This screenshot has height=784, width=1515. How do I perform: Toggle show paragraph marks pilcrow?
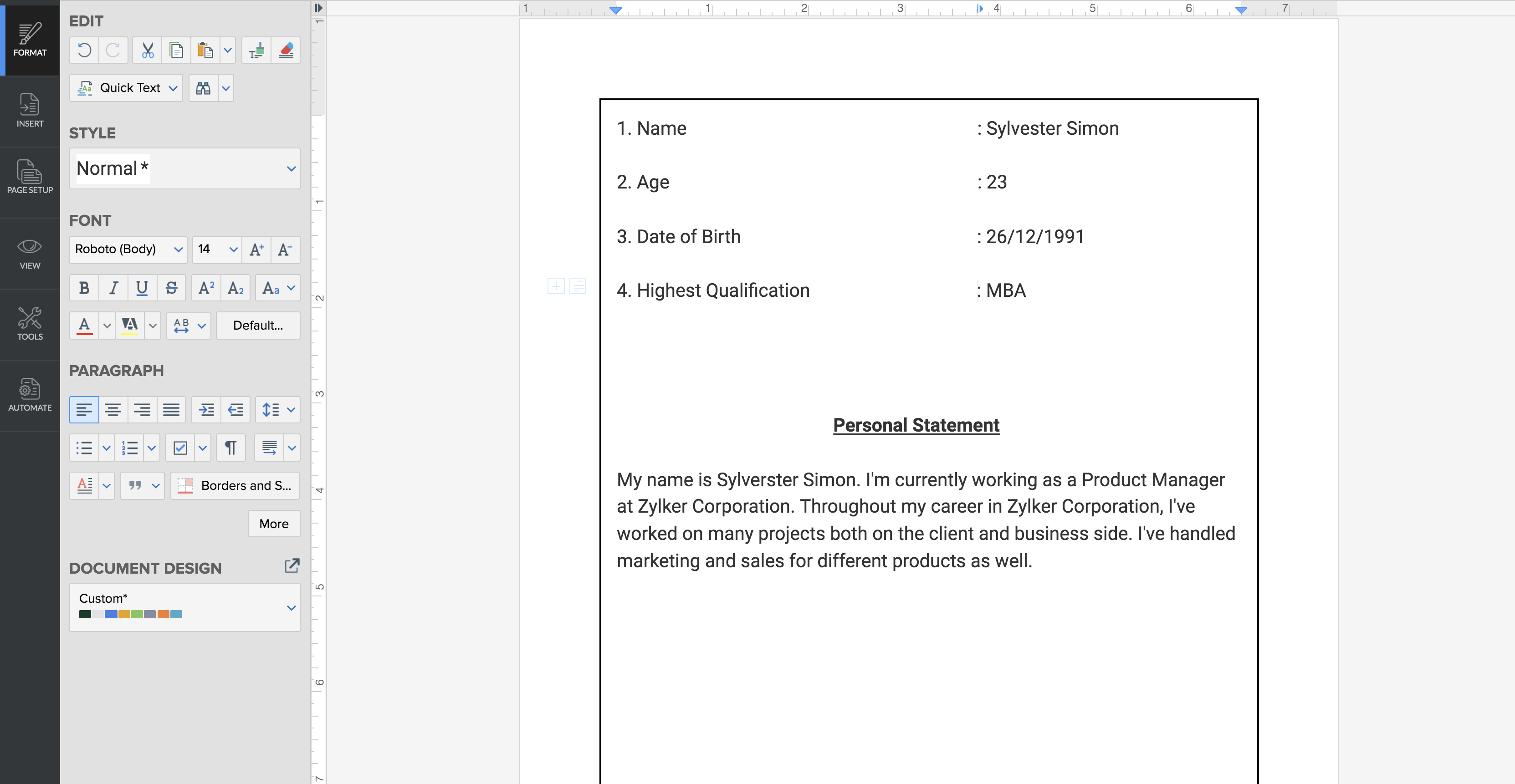[230, 448]
